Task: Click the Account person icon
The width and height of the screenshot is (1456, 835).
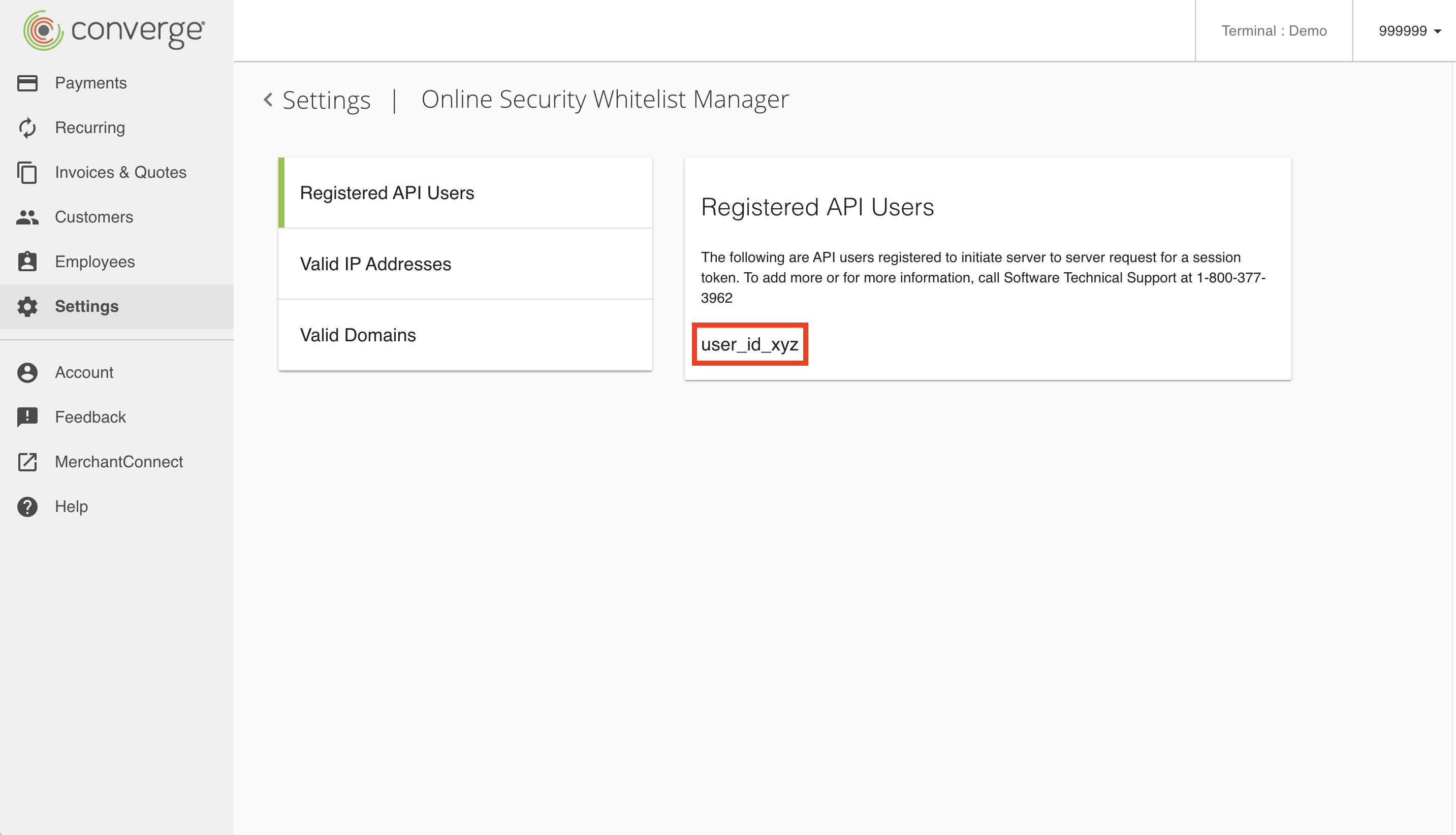Action: pos(27,373)
